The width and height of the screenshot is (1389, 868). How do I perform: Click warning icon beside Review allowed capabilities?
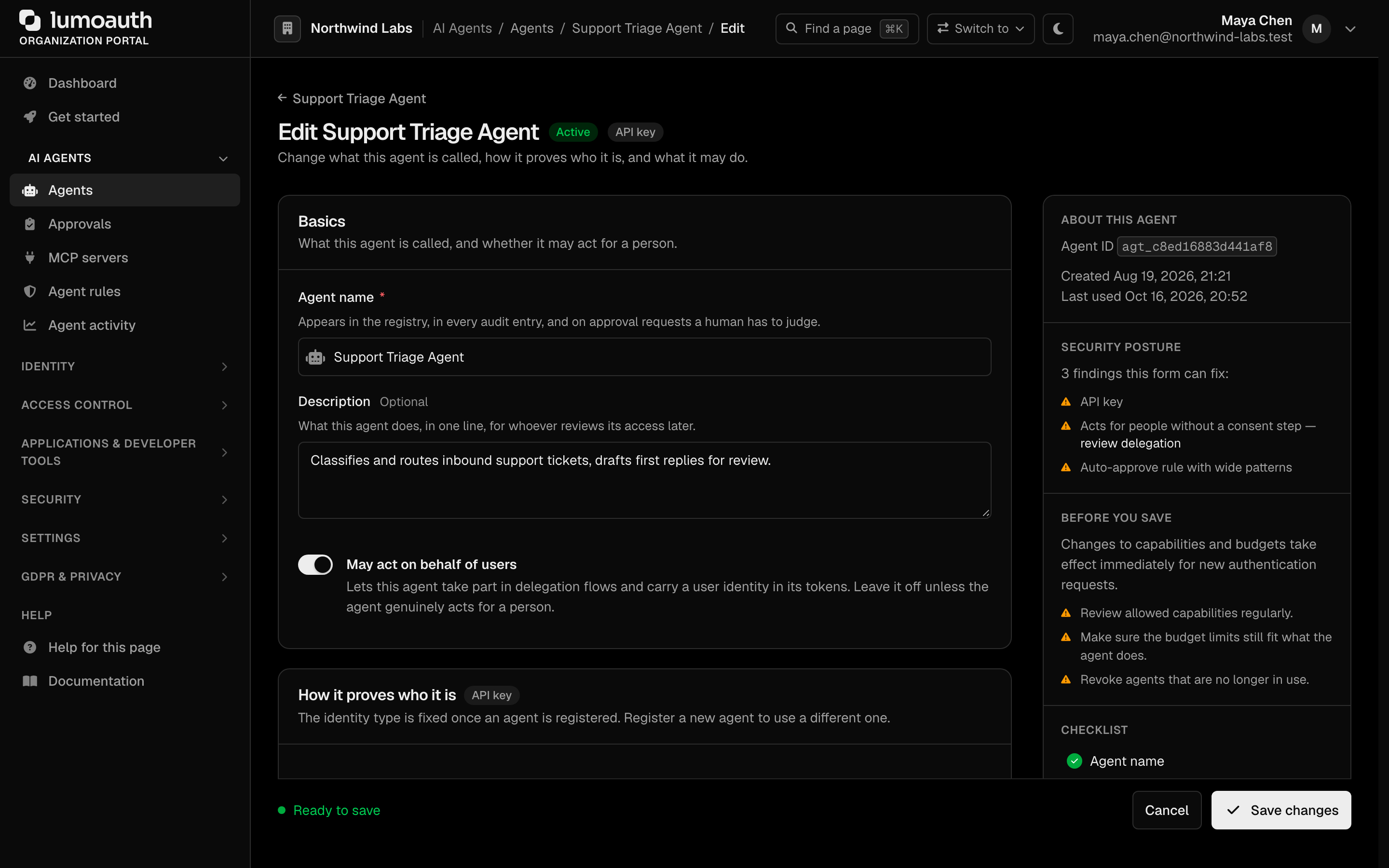1066,613
